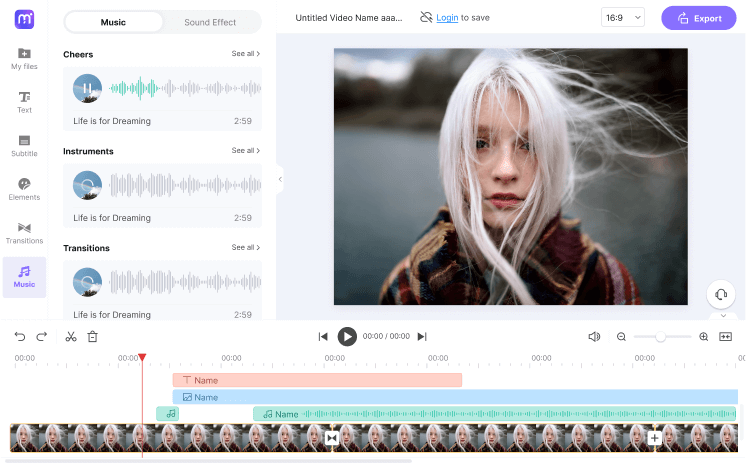The height and width of the screenshot is (465, 746).
Task: Select the Music panel in sidebar
Action: pos(24,277)
